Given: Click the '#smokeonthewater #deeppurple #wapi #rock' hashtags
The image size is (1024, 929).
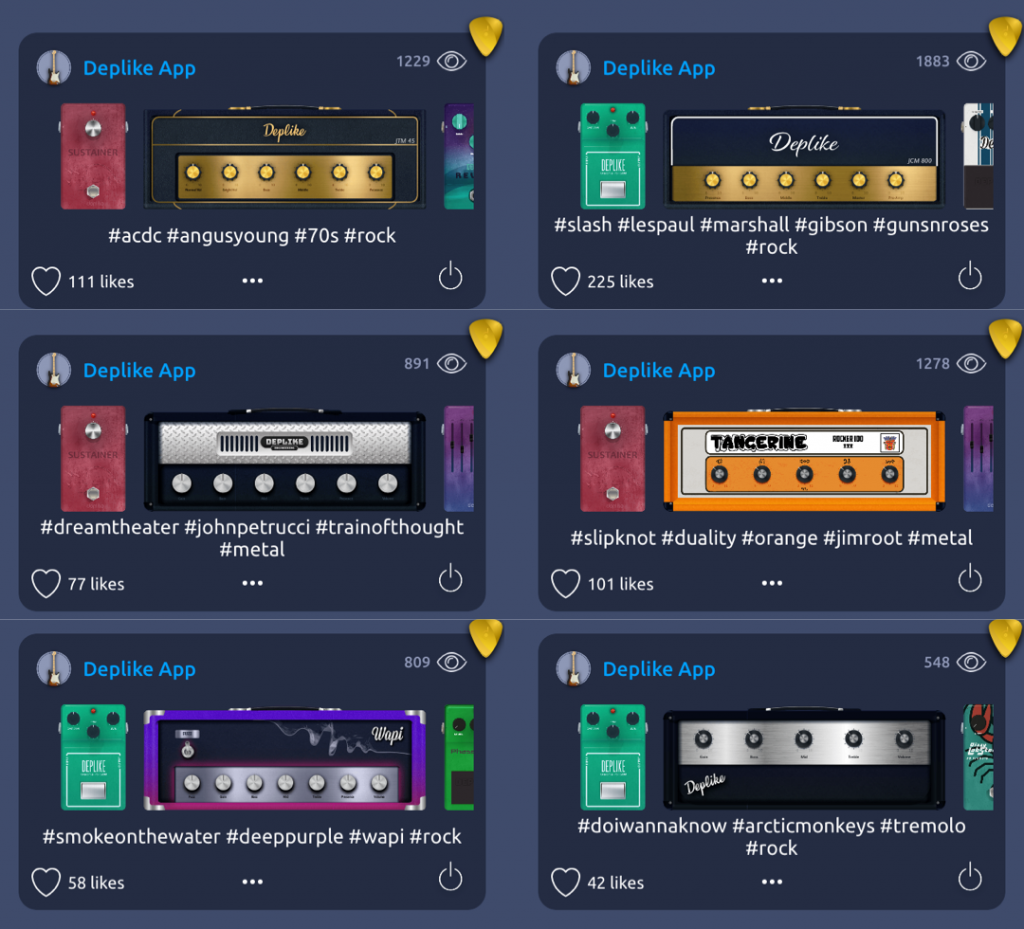Looking at the screenshot, I should [252, 836].
